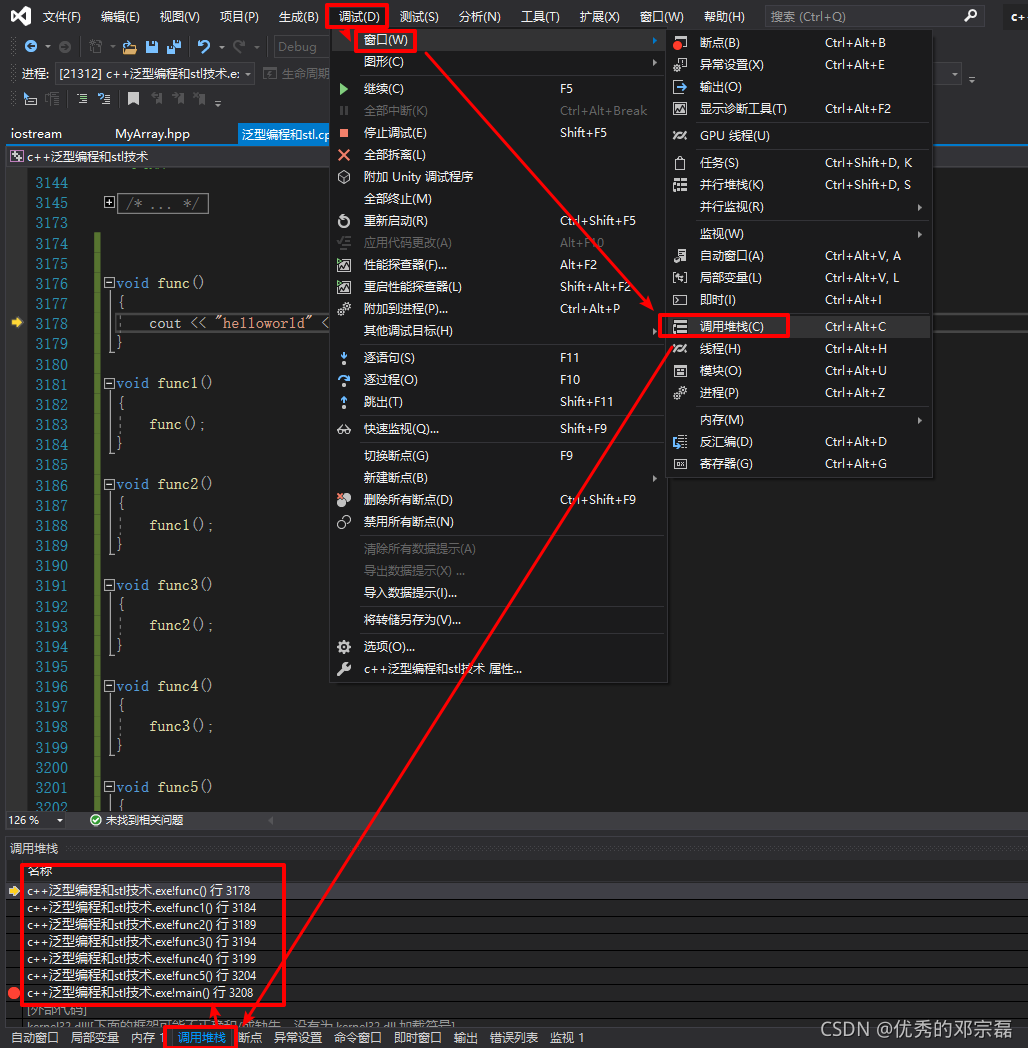Click the Visual Studio logo icon
This screenshot has height=1048, width=1028.
coord(21,15)
